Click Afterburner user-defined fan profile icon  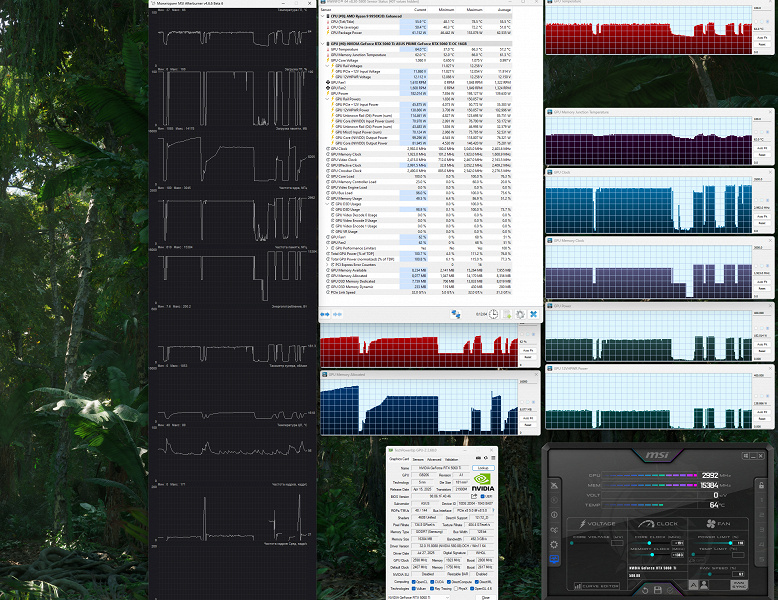pos(704,585)
